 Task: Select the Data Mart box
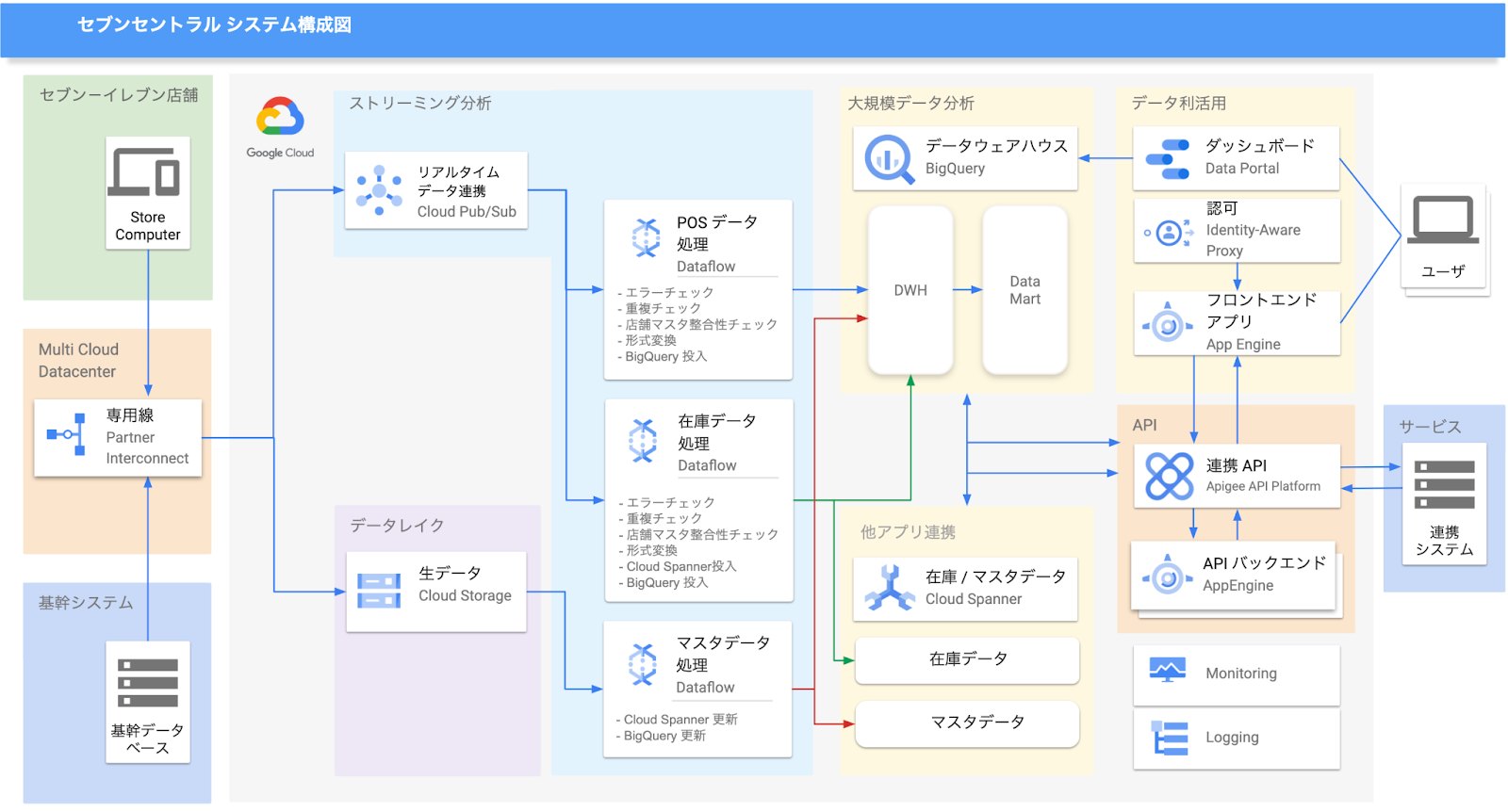click(x=1024, y=290)
